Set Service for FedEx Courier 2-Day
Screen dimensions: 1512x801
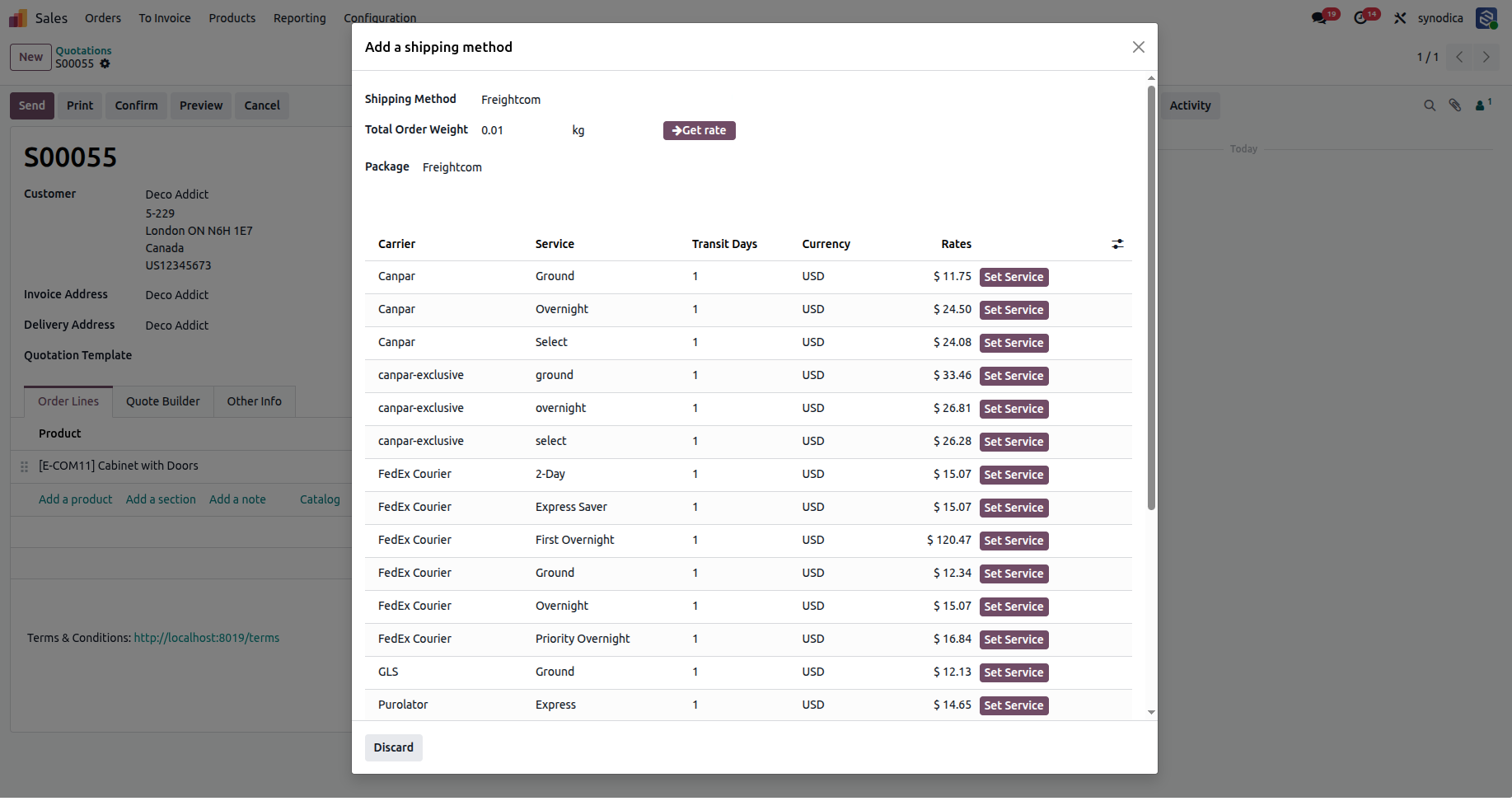click(1013, 475)
